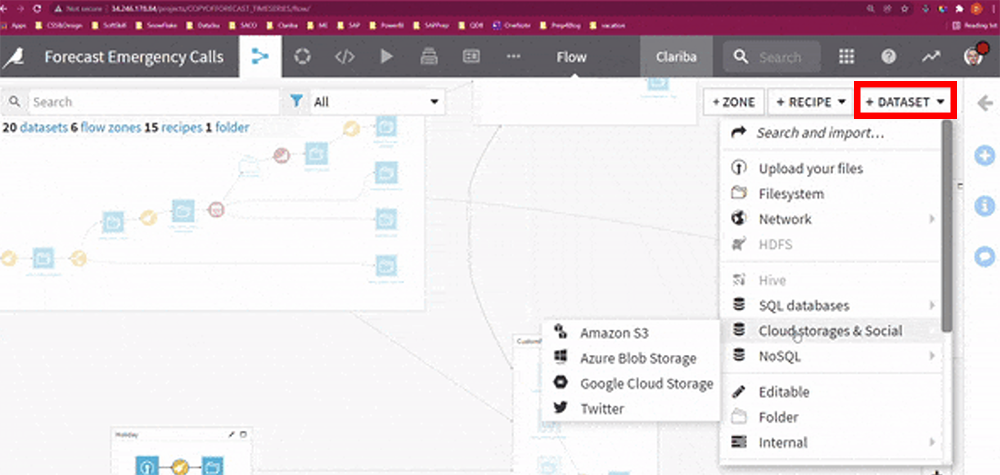Open the dashboards panel icon in navbar
The height and width of the screenshot is (475, 1000).
(x=471, y=57)
